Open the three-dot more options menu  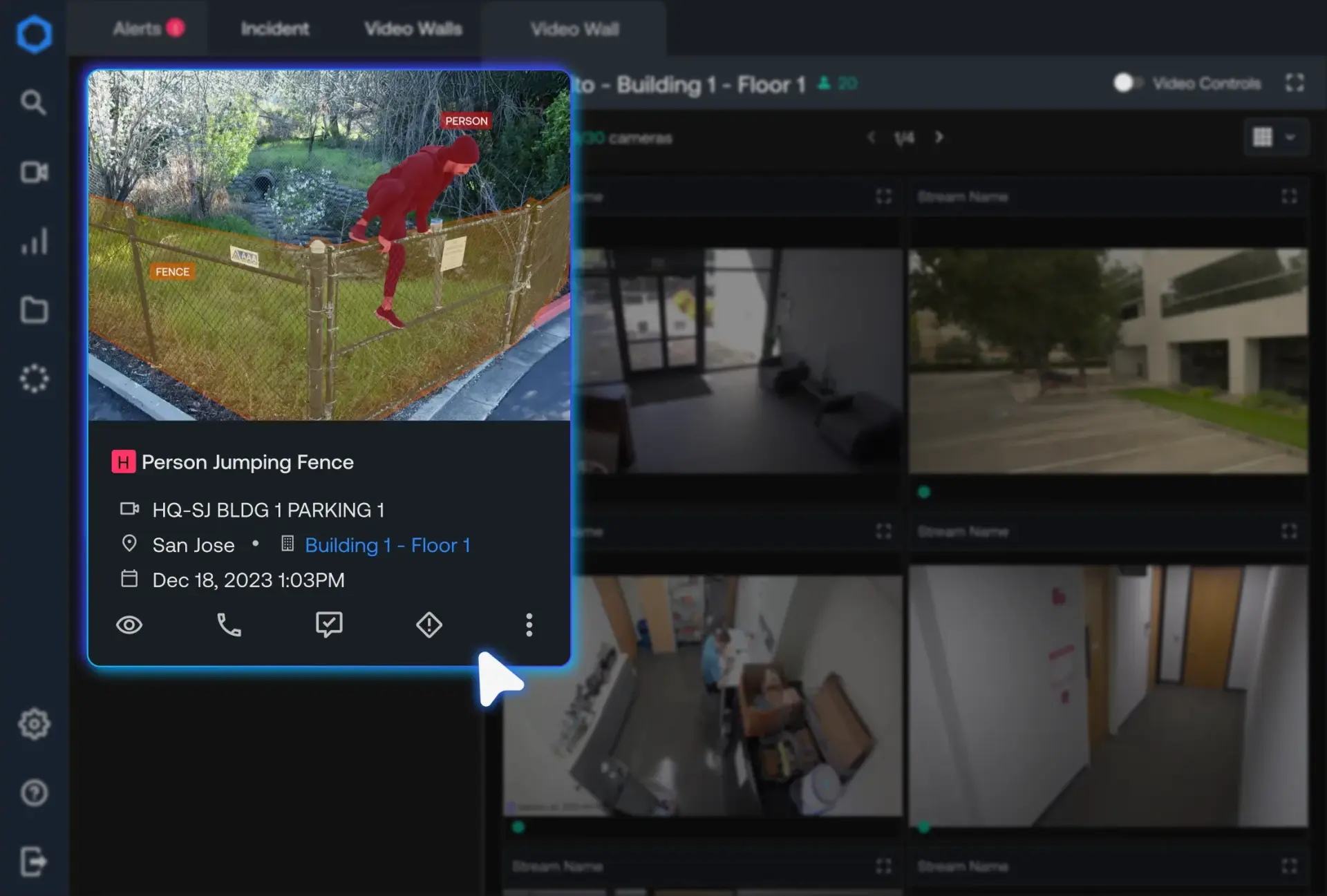pos(529,625)
